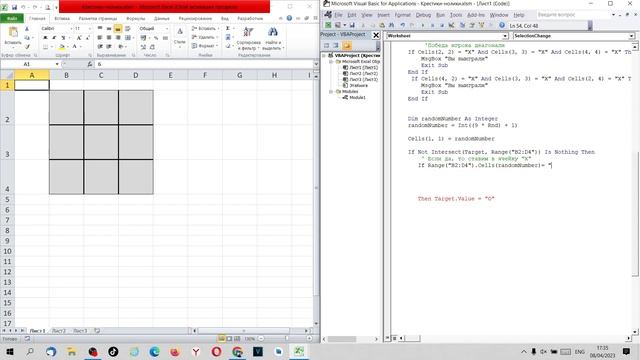640x360 pixels.
Task: Open the font size dropdown
Action: coord(89,29)
